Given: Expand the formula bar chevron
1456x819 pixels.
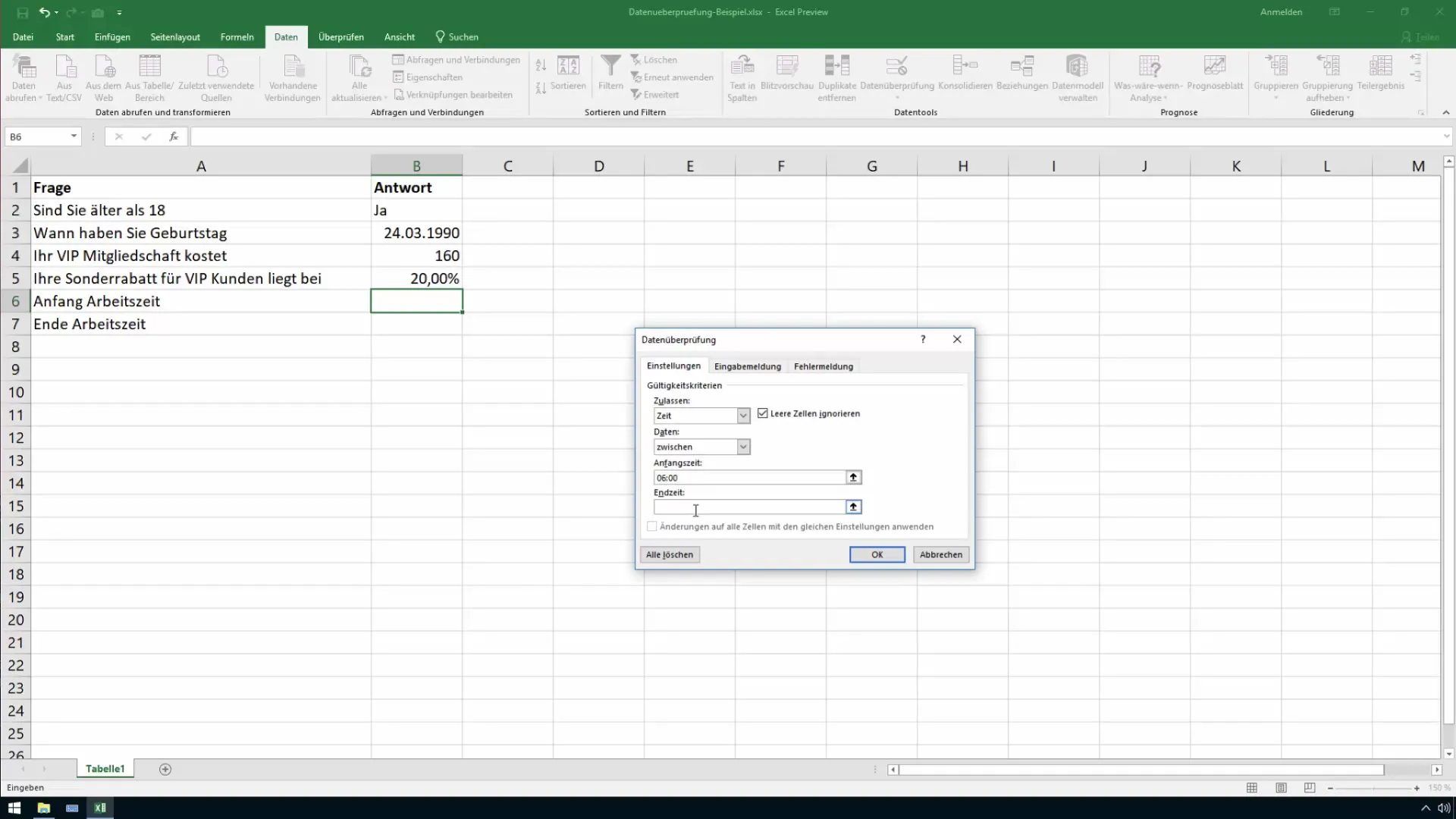Looking at the screenshot, I should click(x=1446, y=136).
